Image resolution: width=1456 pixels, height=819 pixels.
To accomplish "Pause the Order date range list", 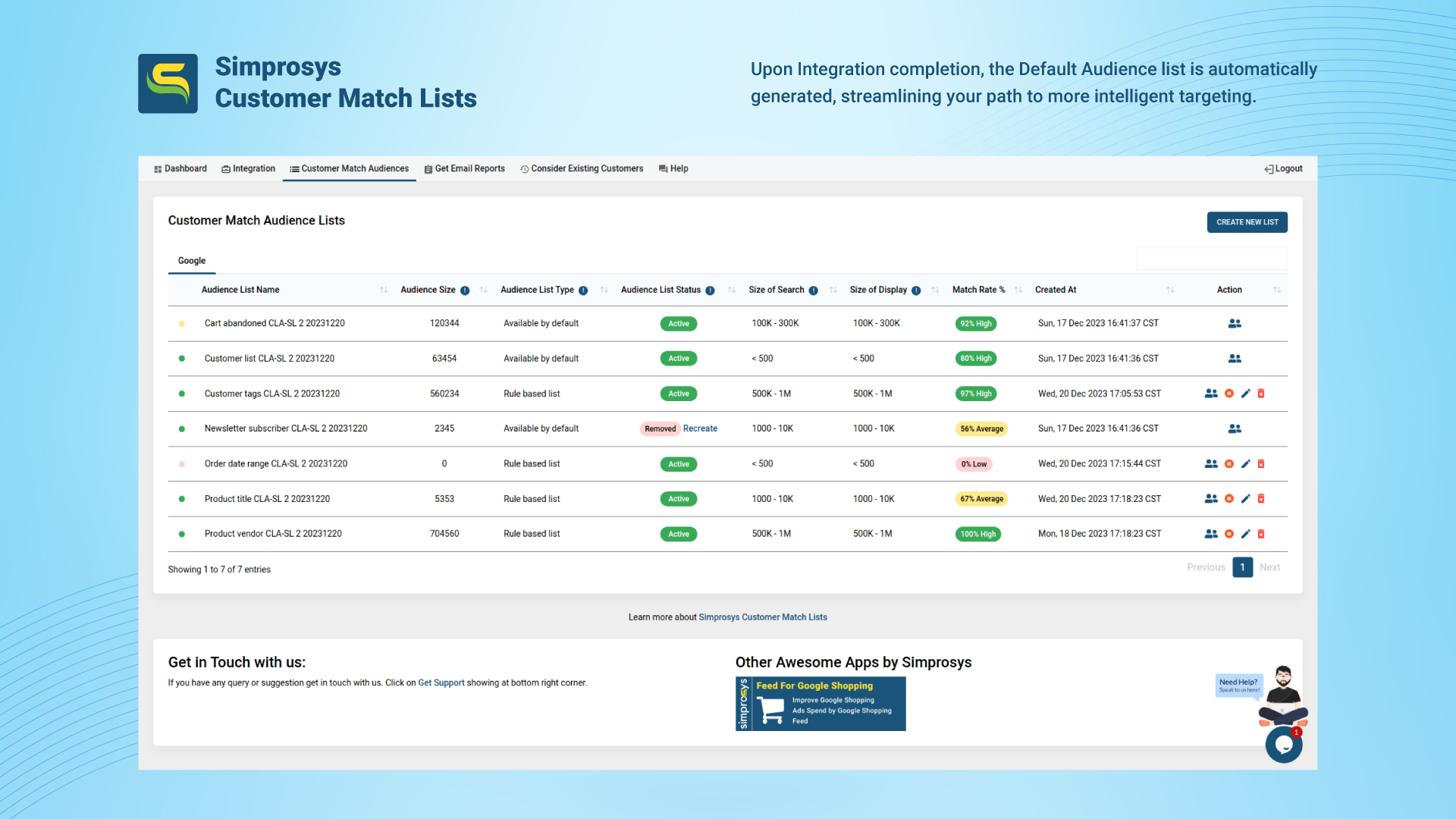I will coord(1229,463).
